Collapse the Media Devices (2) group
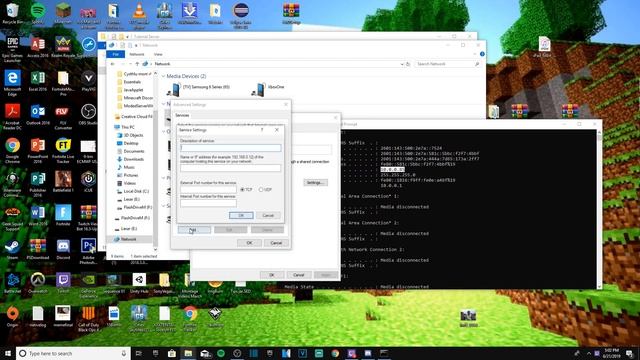This screenshot has width=640, height=360. (163, 76)
